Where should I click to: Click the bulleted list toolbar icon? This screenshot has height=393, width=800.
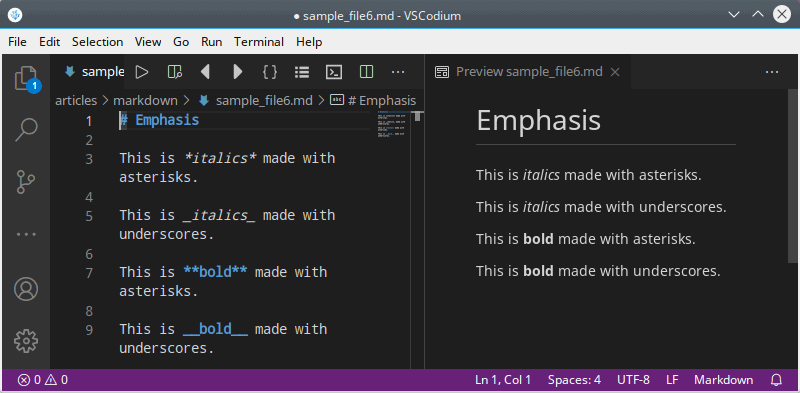(x=302, y=72)
